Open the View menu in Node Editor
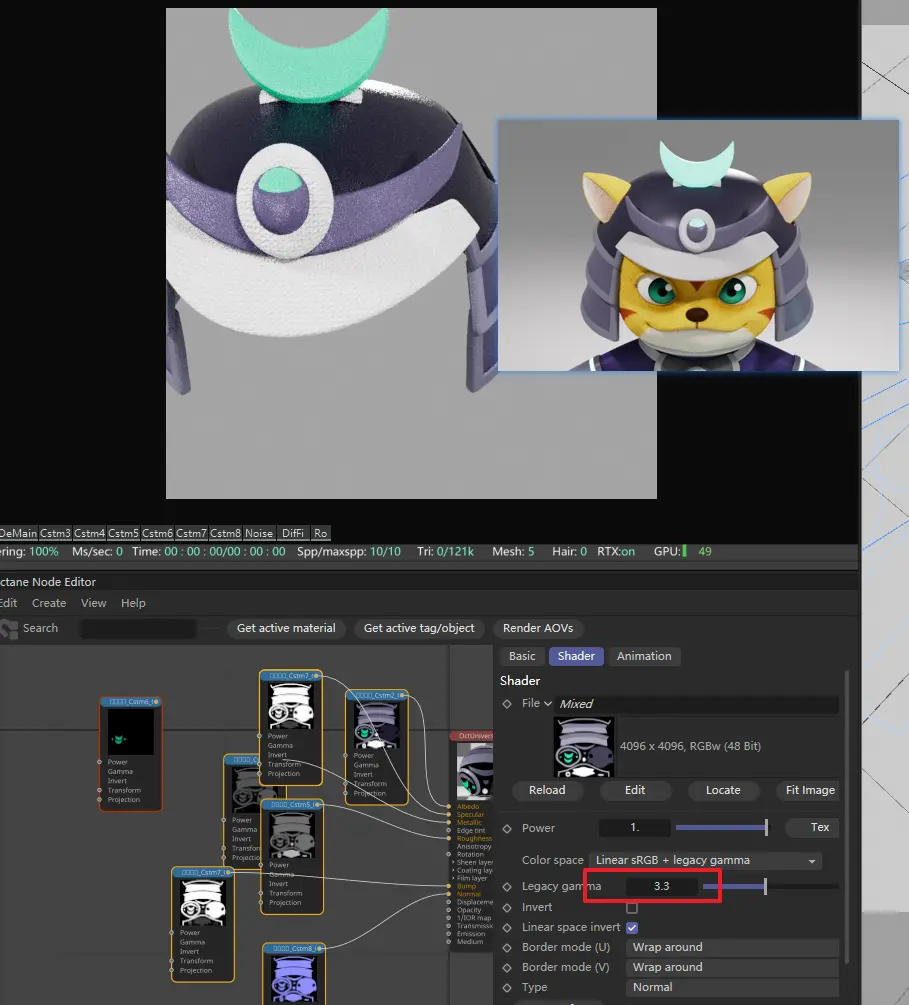Image resolution: width=909 pixels, height=1005 pixels. coord(94,603)
